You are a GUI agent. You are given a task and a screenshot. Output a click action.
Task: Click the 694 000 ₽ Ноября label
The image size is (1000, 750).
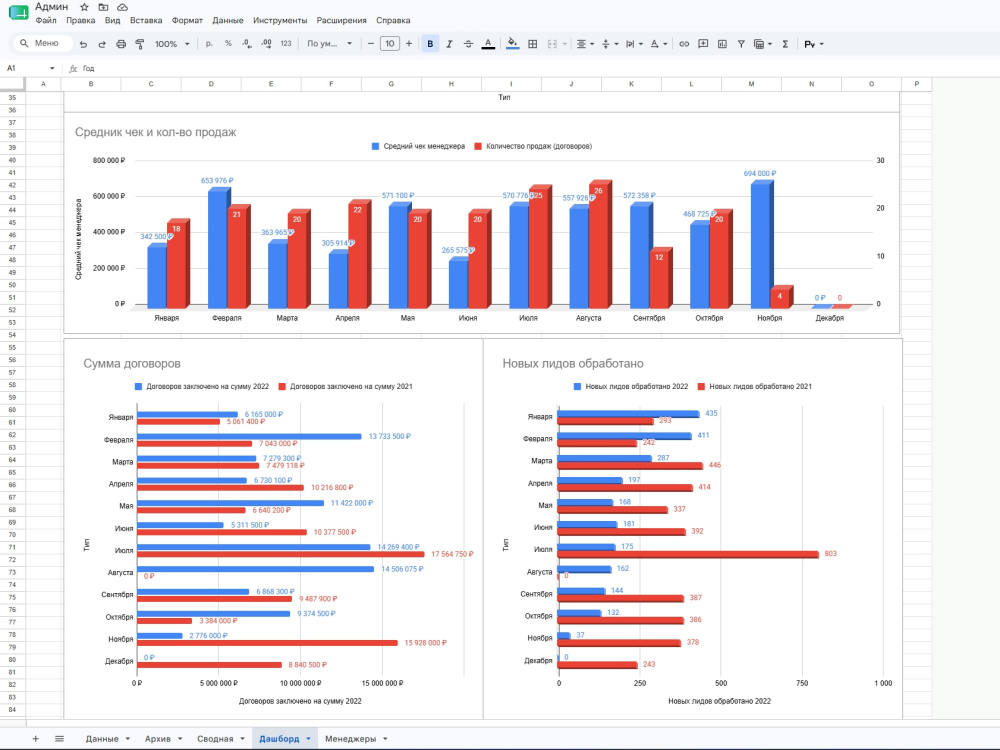[760, 173]
